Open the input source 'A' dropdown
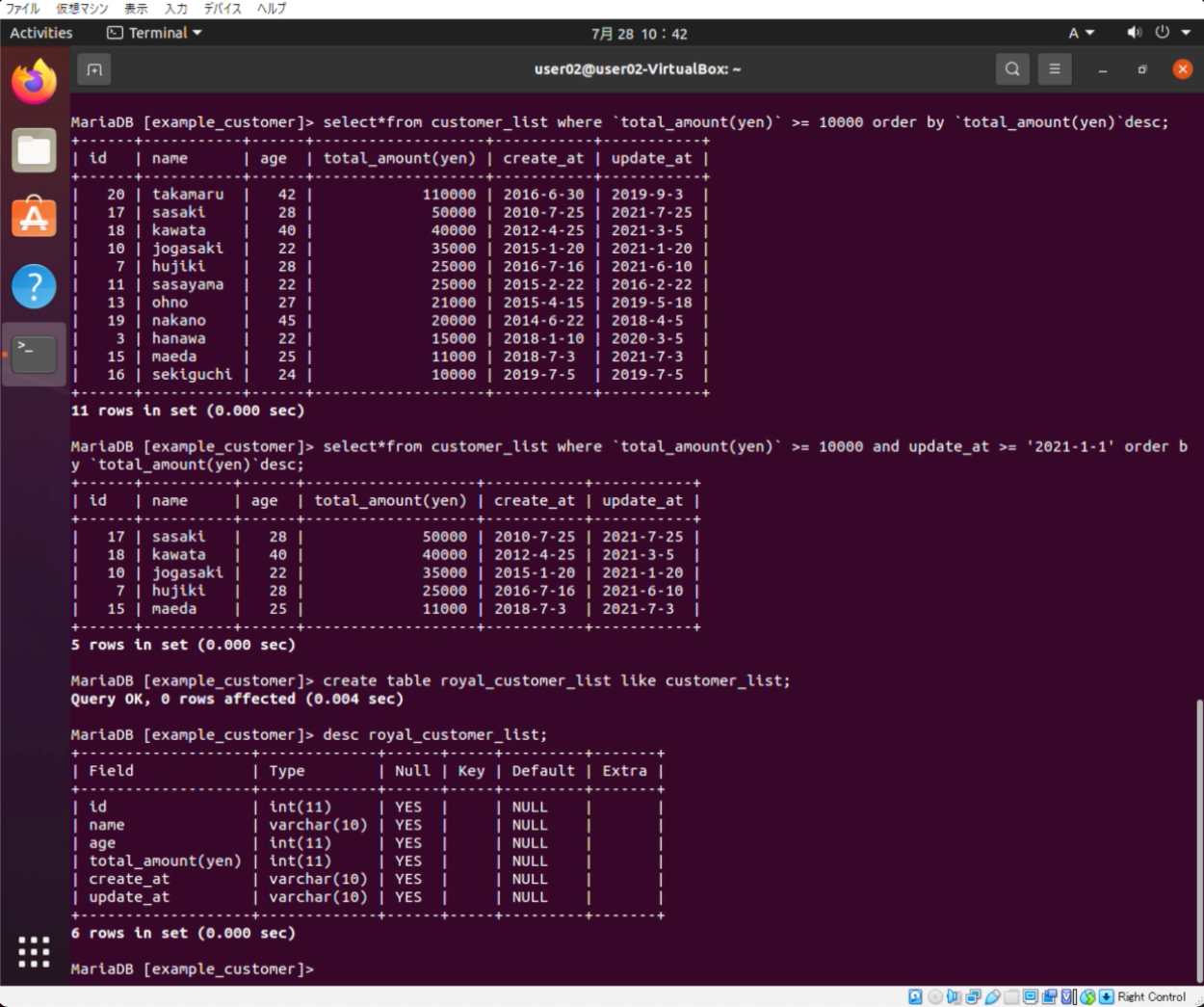Viewport: 1204px width, 1007px height. [1081, 33]
